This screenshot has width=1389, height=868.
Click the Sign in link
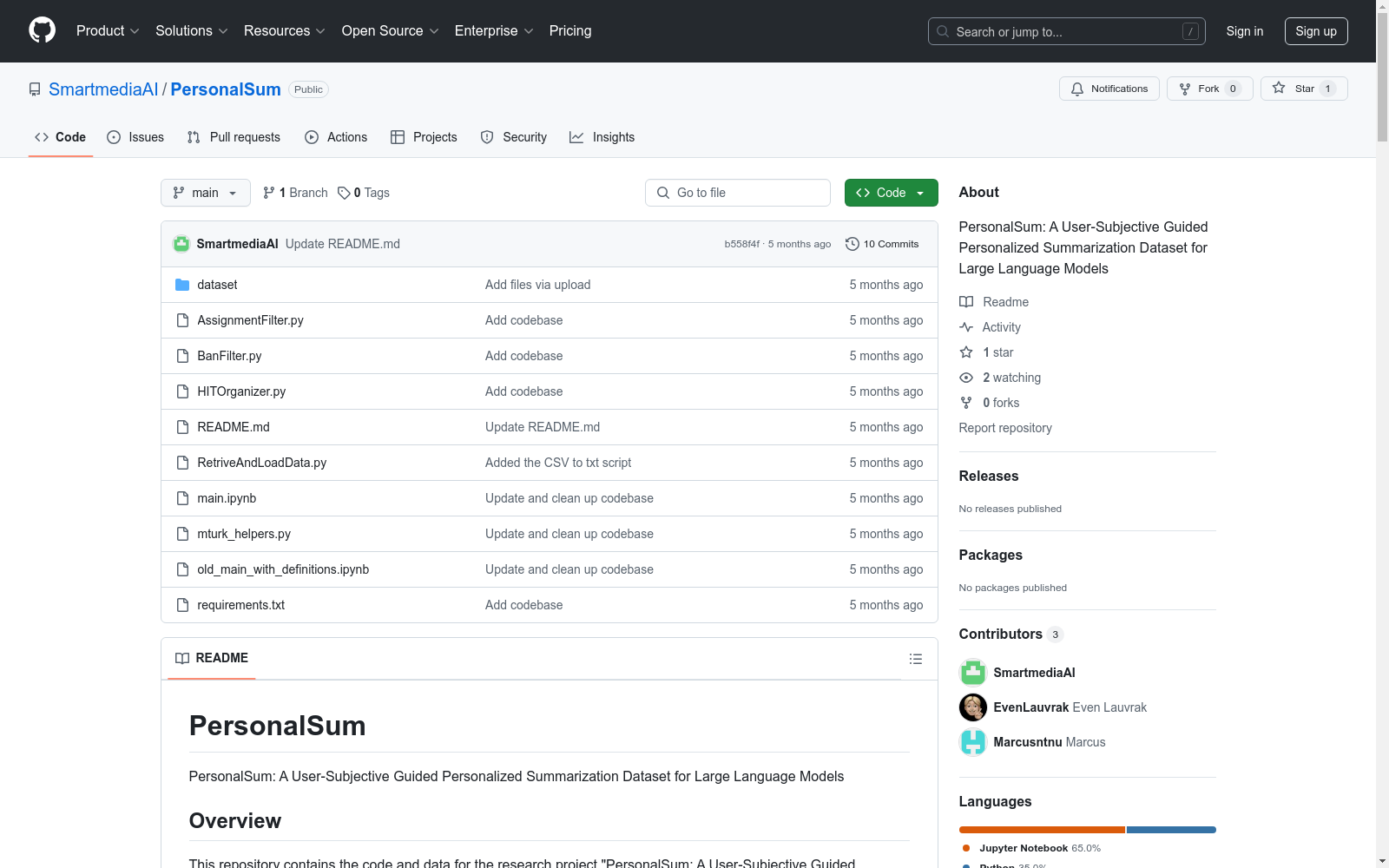click(x=1245, y=31)
